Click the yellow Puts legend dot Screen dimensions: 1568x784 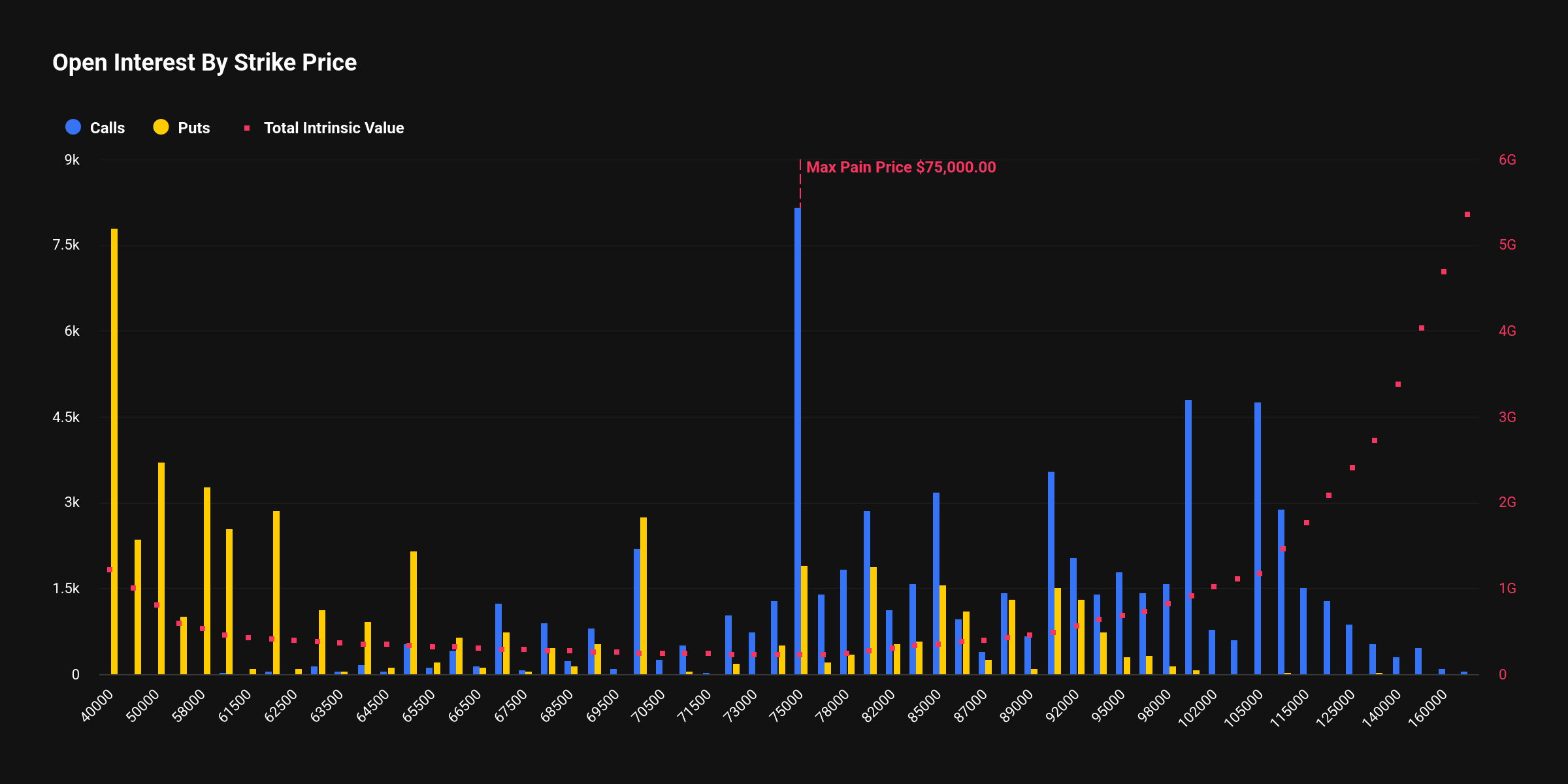click(x=161, y=127)
